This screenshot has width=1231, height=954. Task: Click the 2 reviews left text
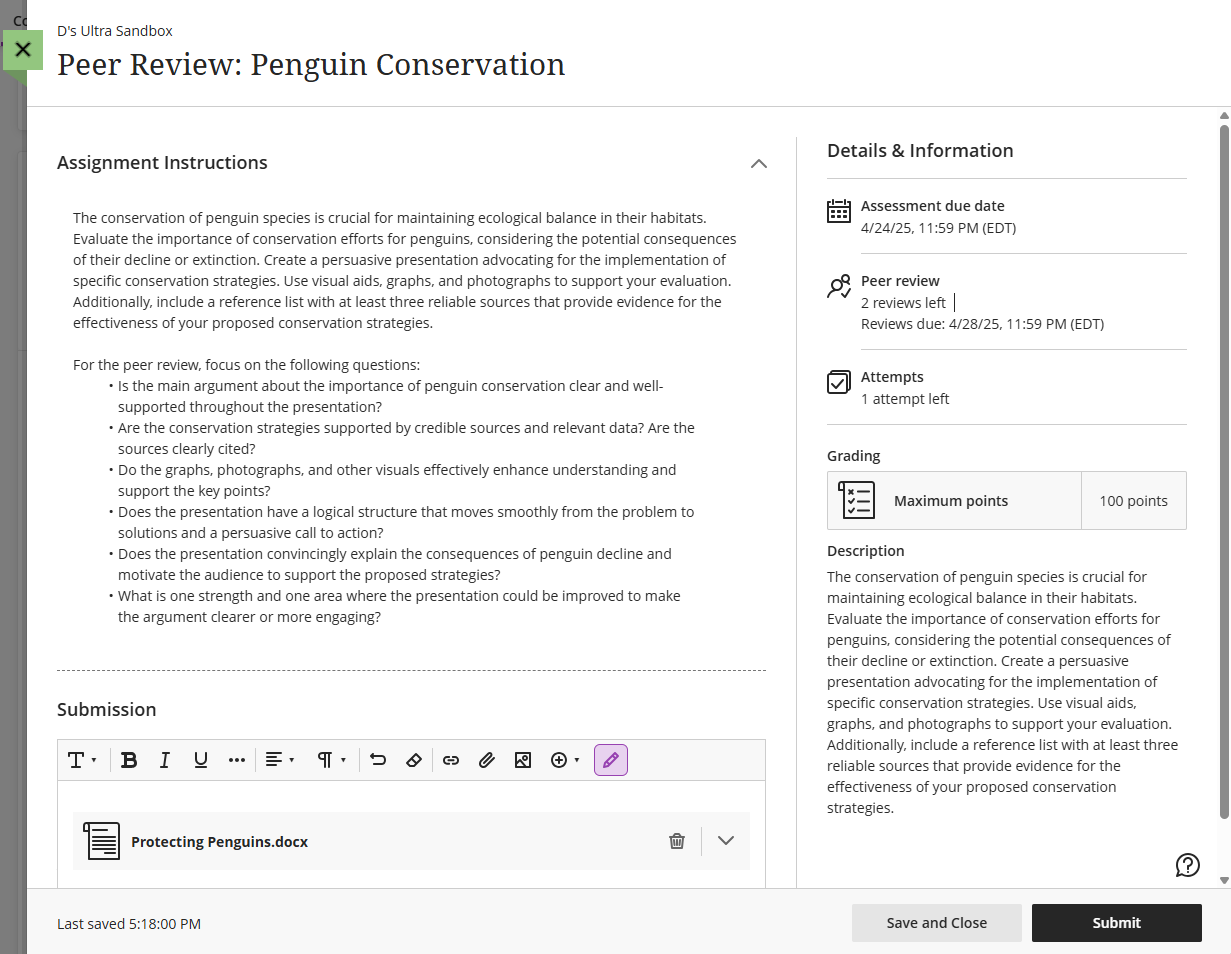[903, 303]
